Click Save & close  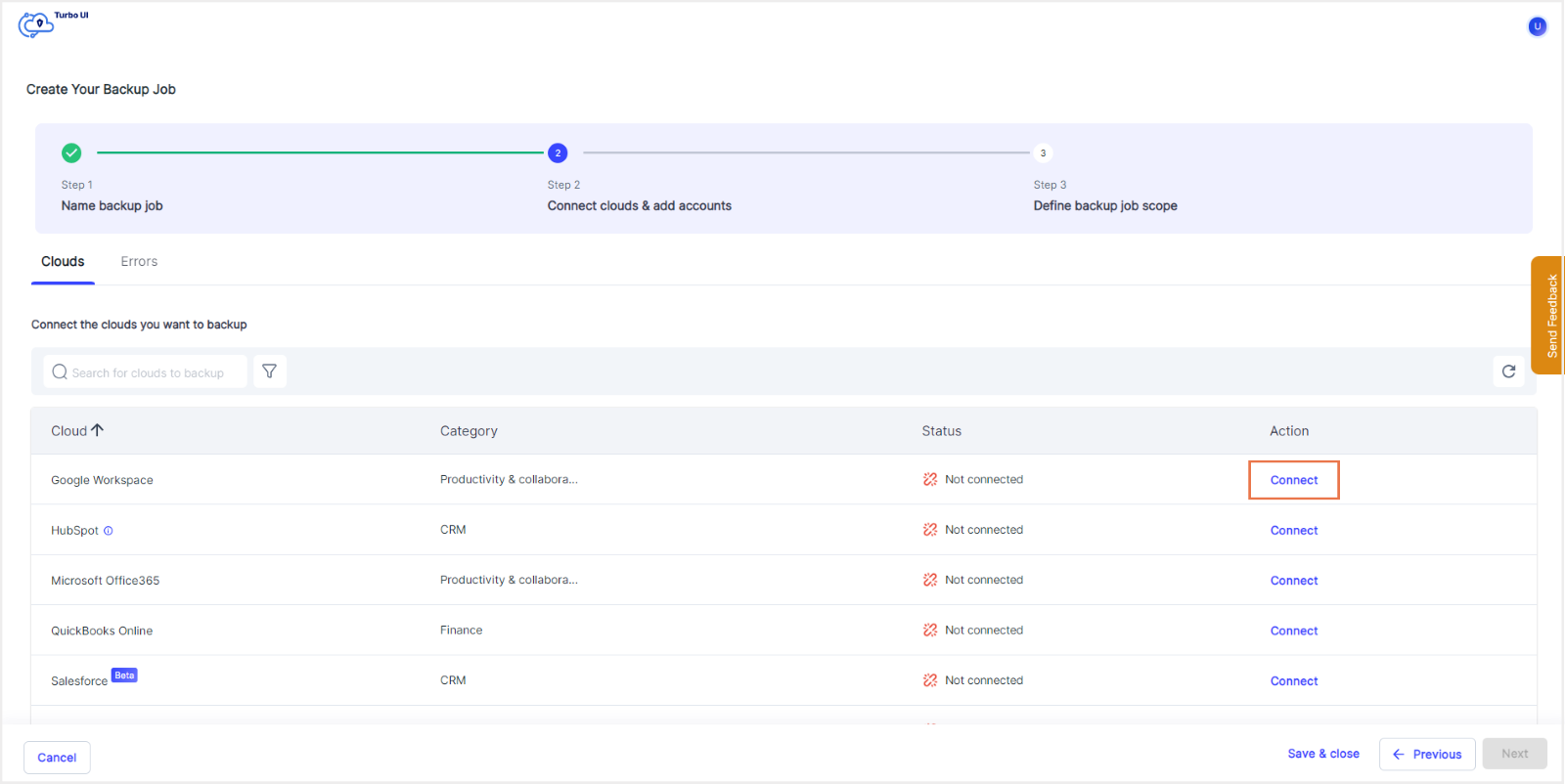(1323, 754)
